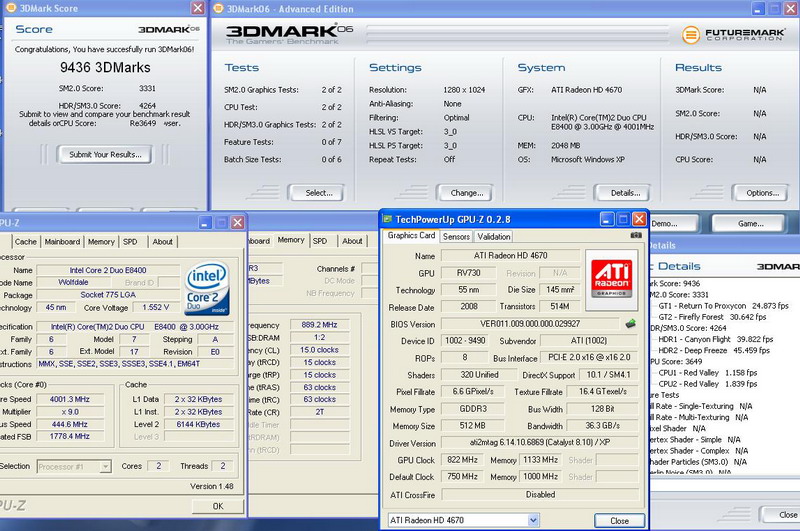Select Memory tab in second CPU-Z window

coord(291,240)
